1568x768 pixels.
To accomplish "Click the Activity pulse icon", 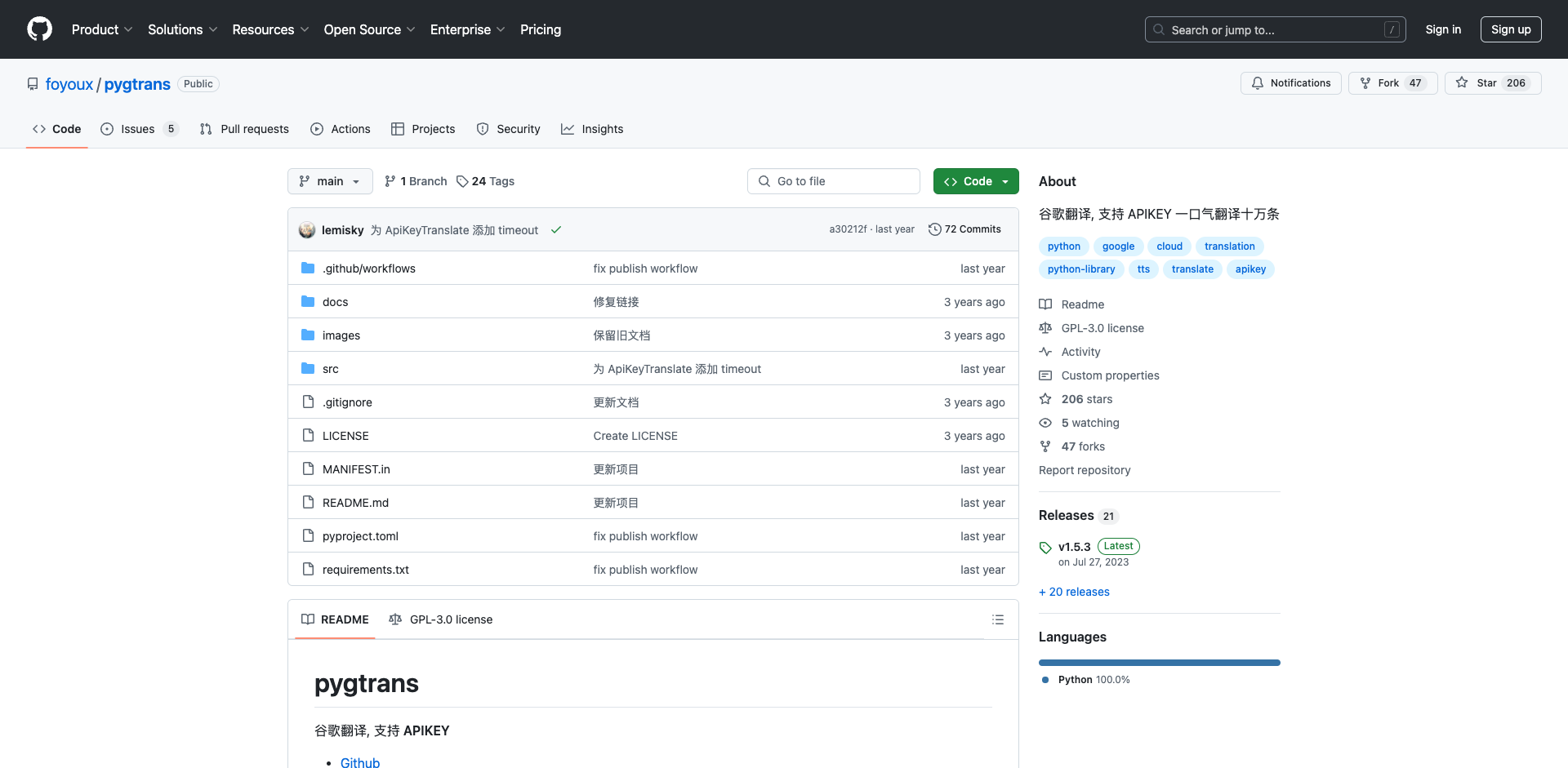I will pos(1045,352).
